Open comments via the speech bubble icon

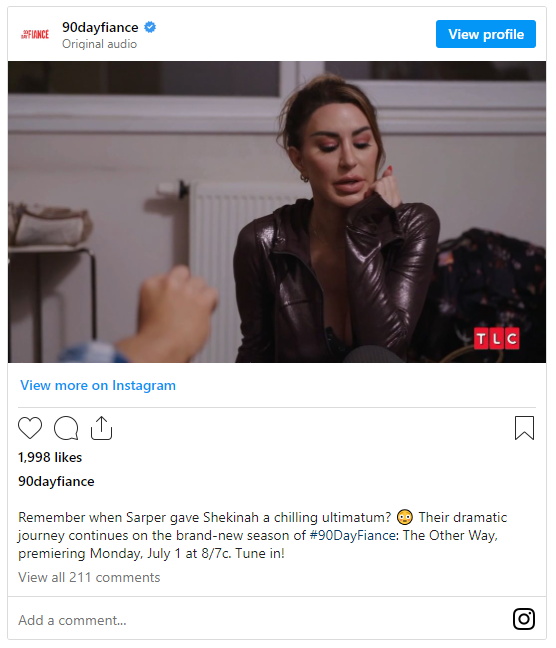[x=66, y=428]
